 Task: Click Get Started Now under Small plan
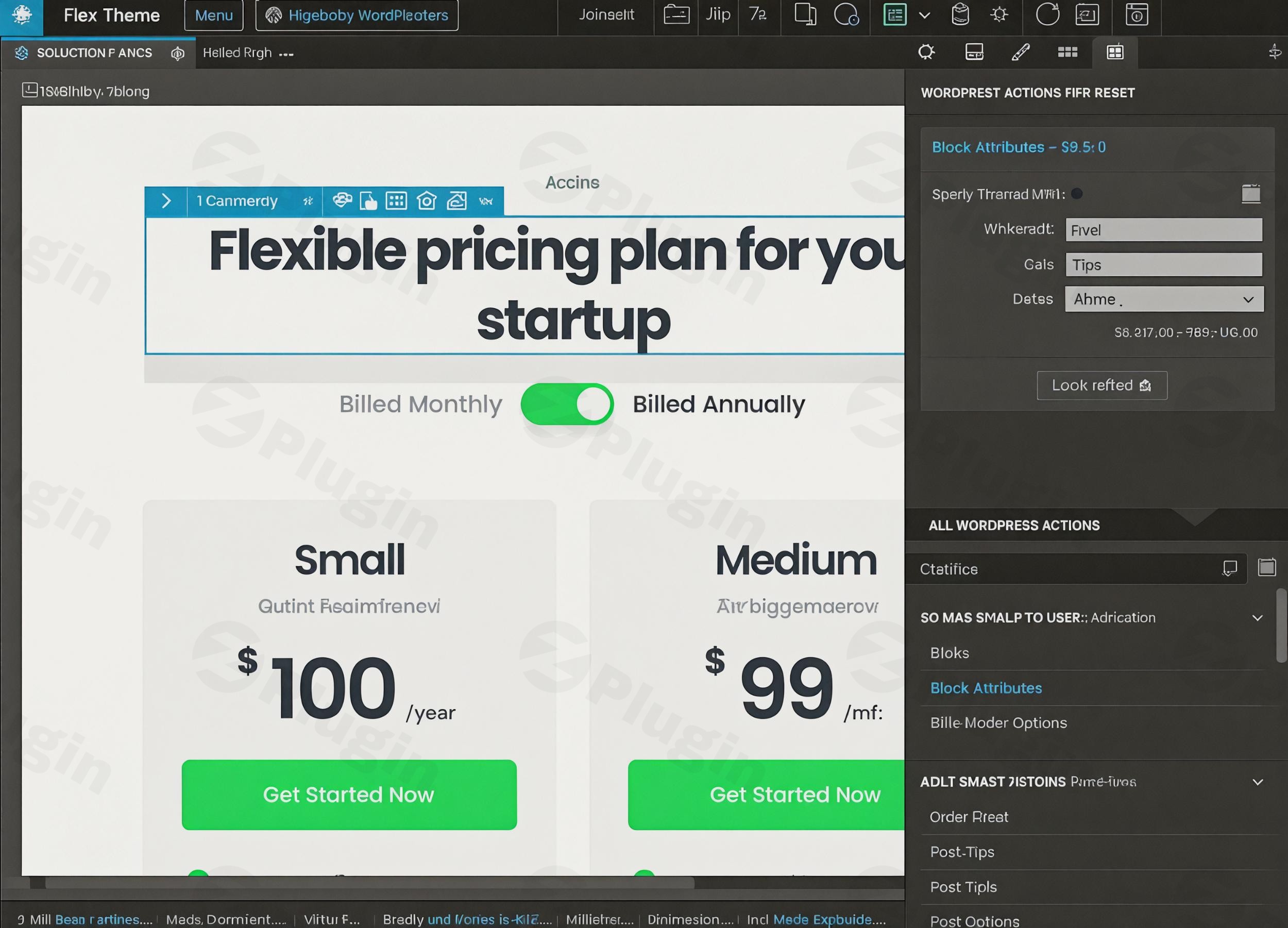click(x=349, y=795)
